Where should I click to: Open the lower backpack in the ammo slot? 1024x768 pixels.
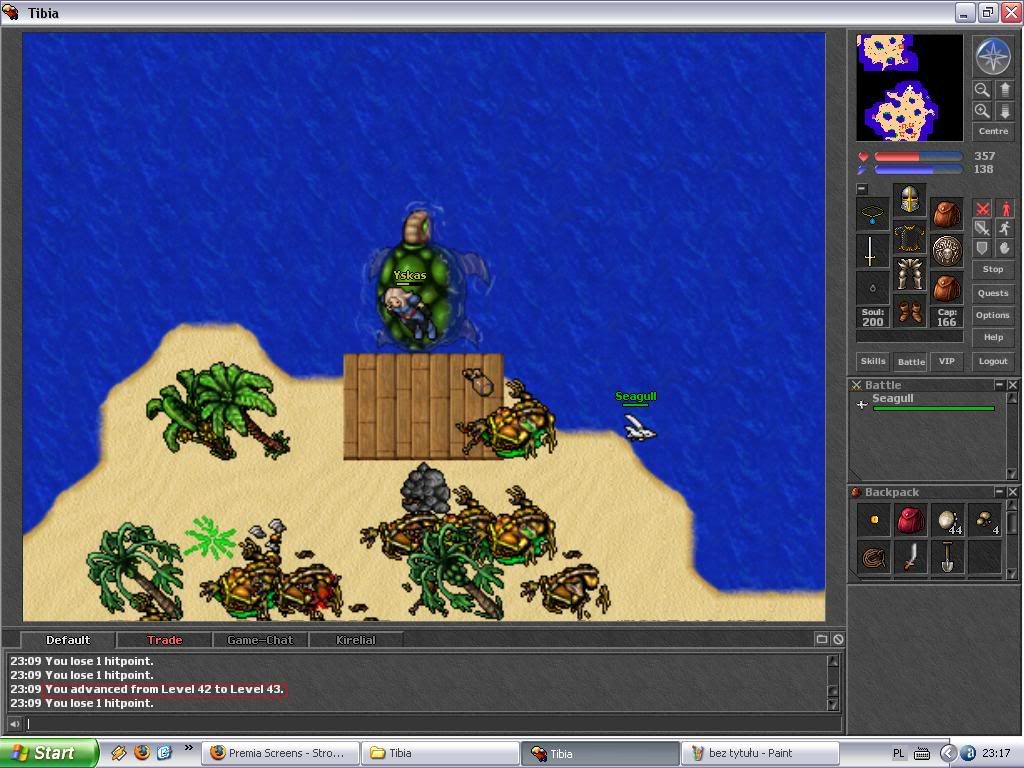click(946, 288)
